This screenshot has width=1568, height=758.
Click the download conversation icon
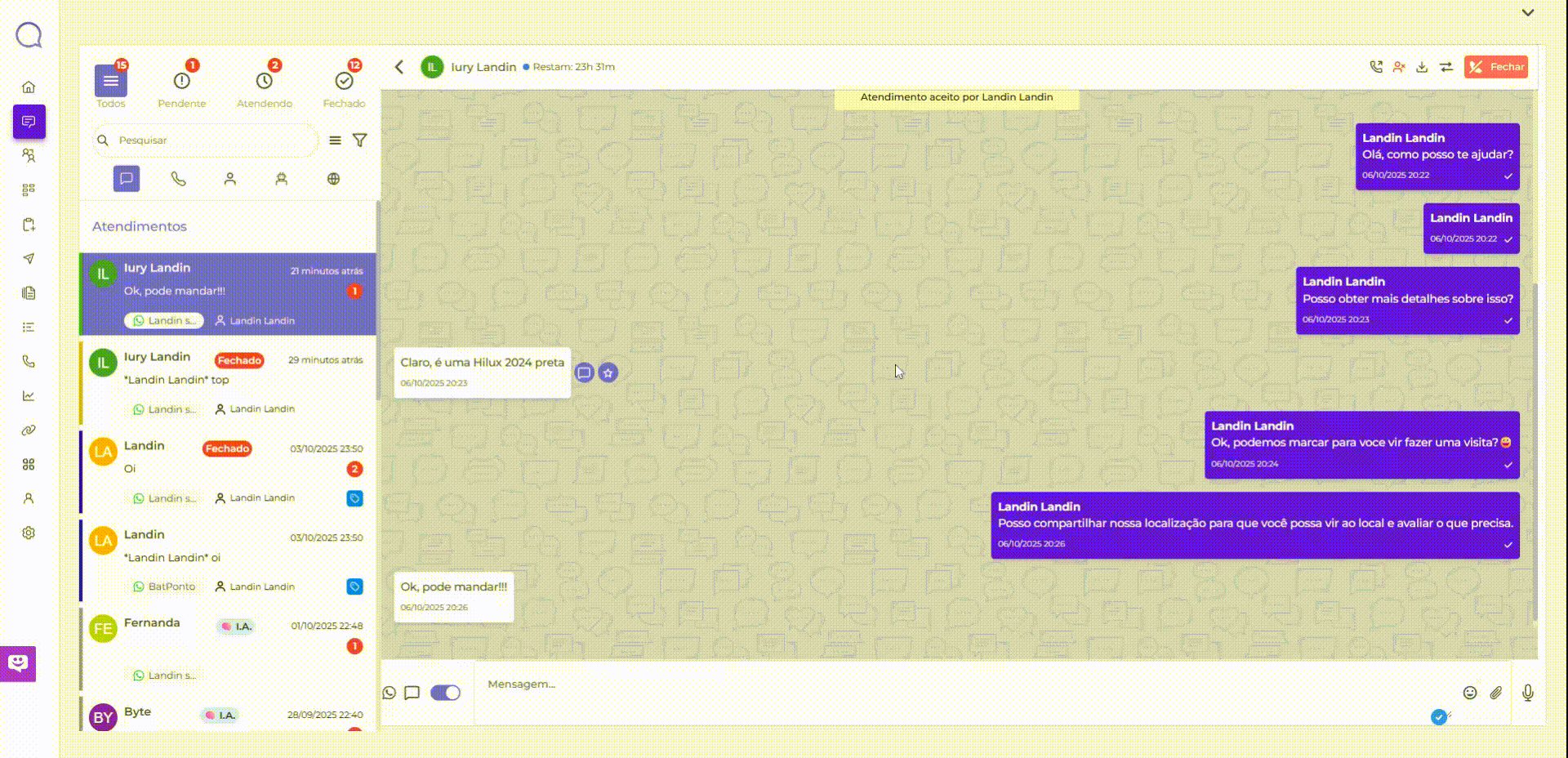[1422, 67]
